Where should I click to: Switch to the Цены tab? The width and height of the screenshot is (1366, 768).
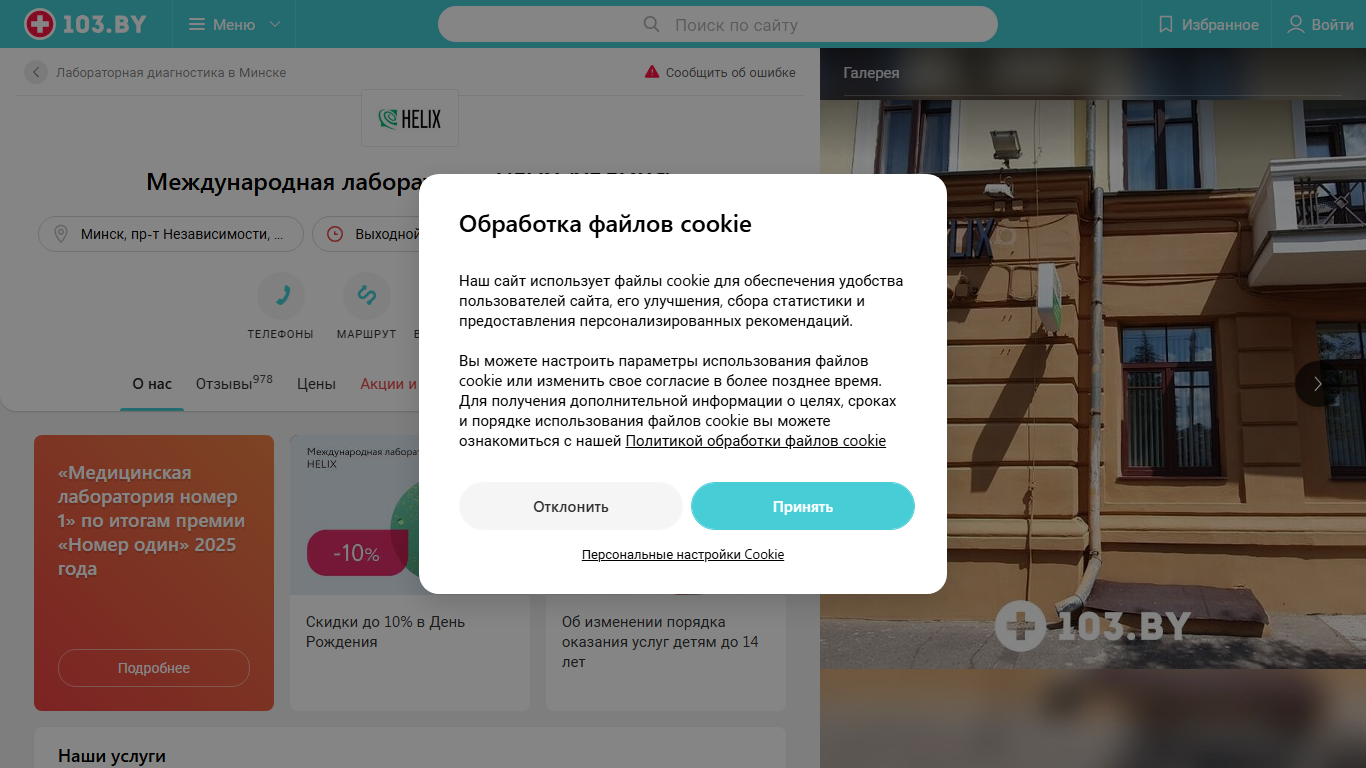coord(316,384)
